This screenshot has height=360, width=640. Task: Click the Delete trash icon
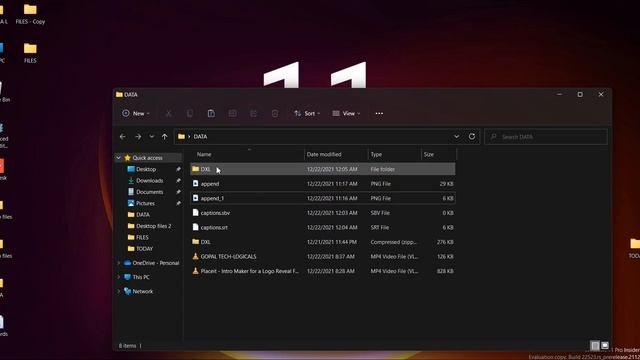tap(275, 113)
